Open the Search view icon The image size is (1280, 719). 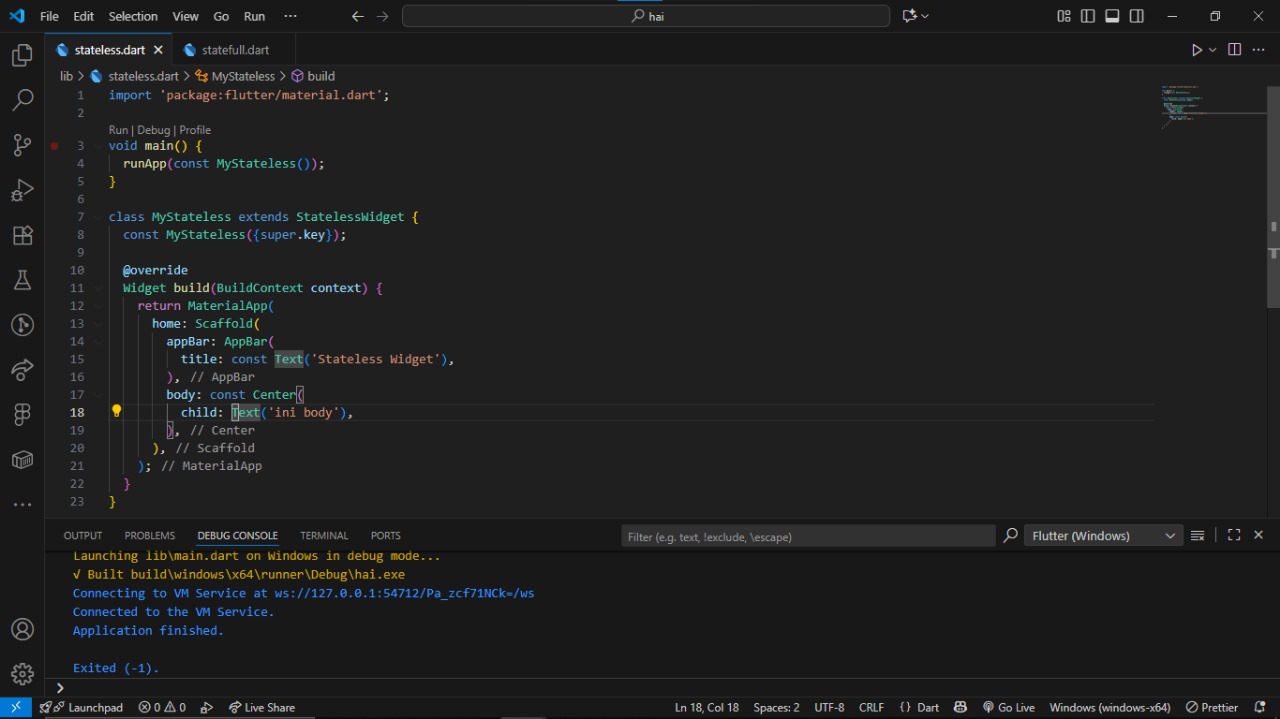tap(22, 100)
